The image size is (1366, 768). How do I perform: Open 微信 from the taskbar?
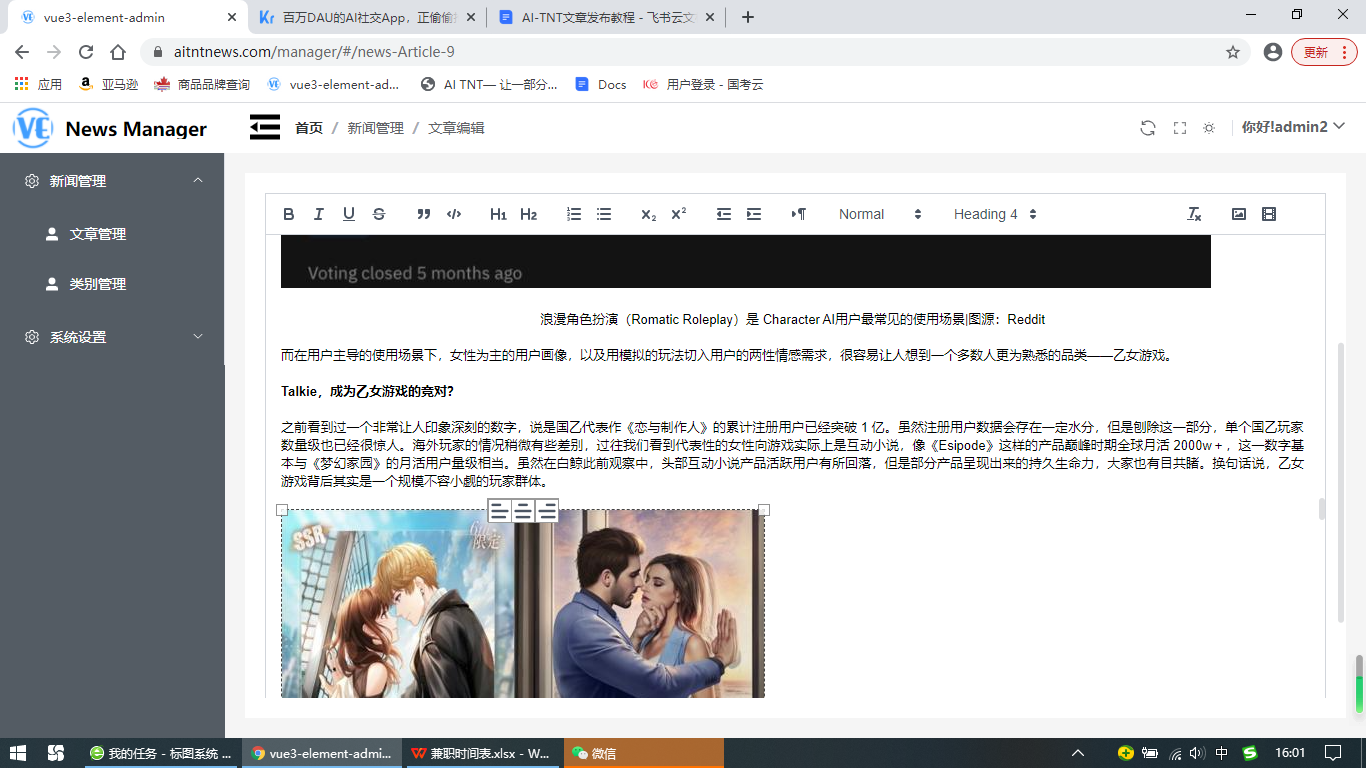point(643,753)
